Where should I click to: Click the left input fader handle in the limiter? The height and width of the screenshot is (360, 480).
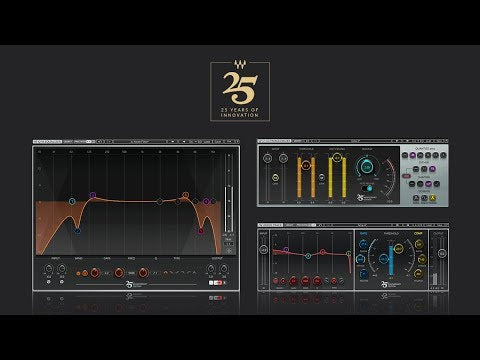267,158
